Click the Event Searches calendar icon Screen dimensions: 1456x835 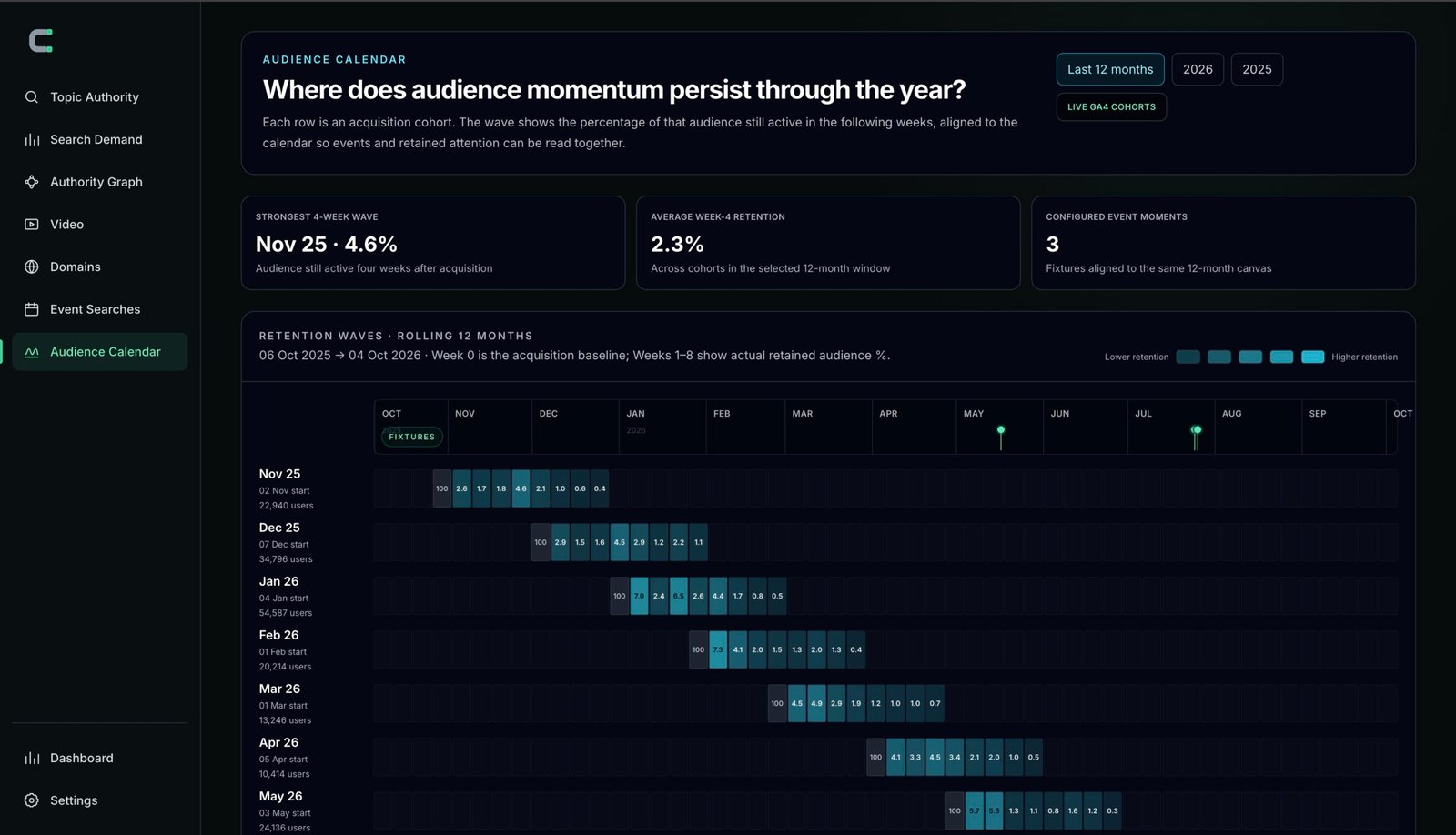coord(32,309)
